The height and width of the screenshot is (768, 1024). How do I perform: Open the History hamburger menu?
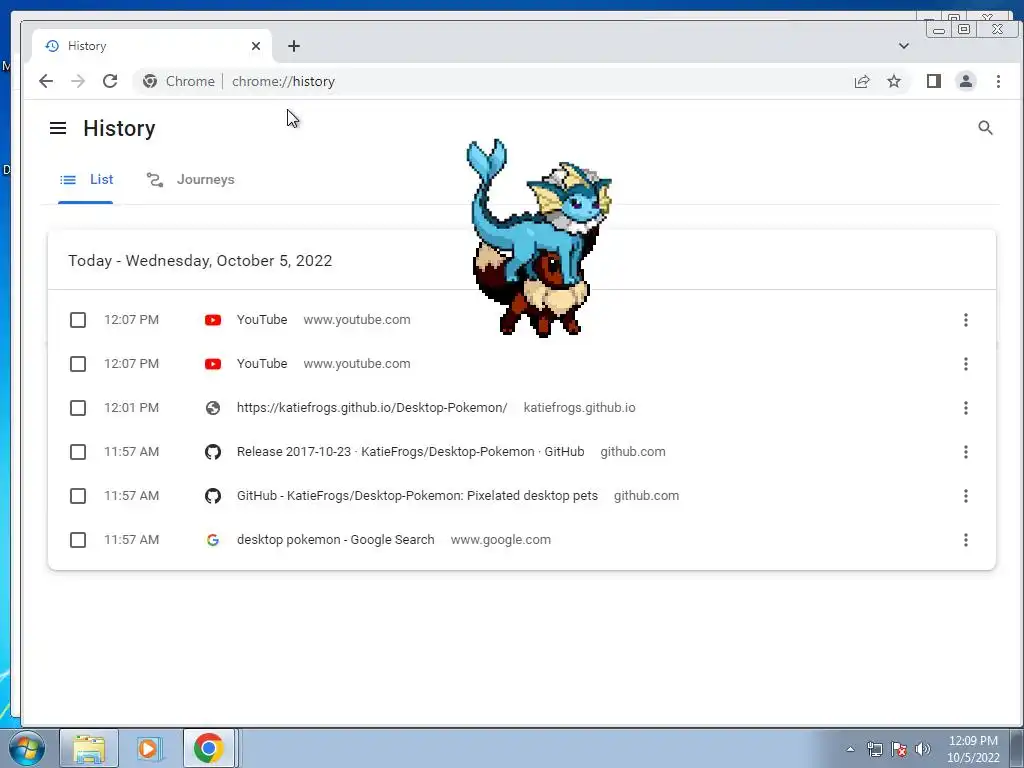(57, 128)
